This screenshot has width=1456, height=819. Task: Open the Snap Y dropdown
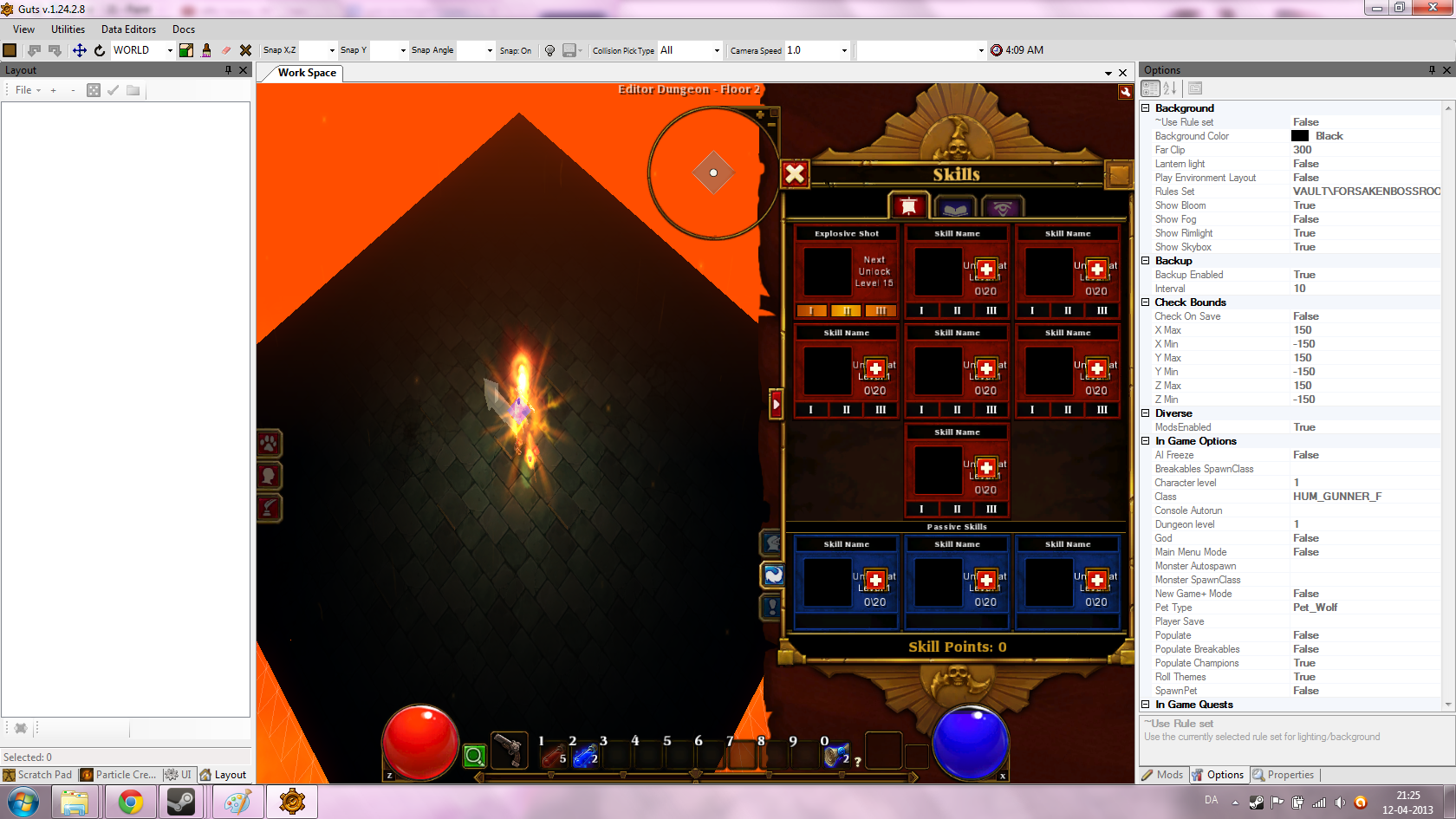tap(403, 50)
